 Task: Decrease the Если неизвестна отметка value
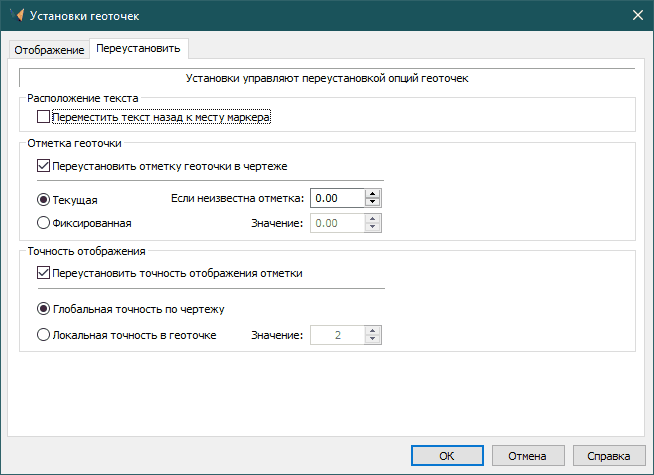pos(373,204)
